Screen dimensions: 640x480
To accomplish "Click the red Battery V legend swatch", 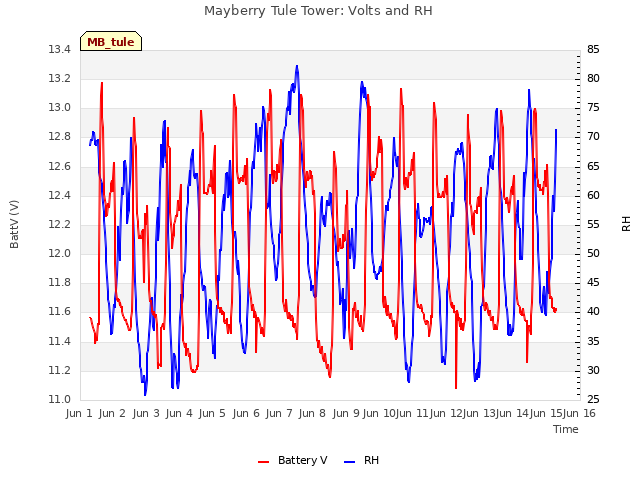I will (264, 462).
